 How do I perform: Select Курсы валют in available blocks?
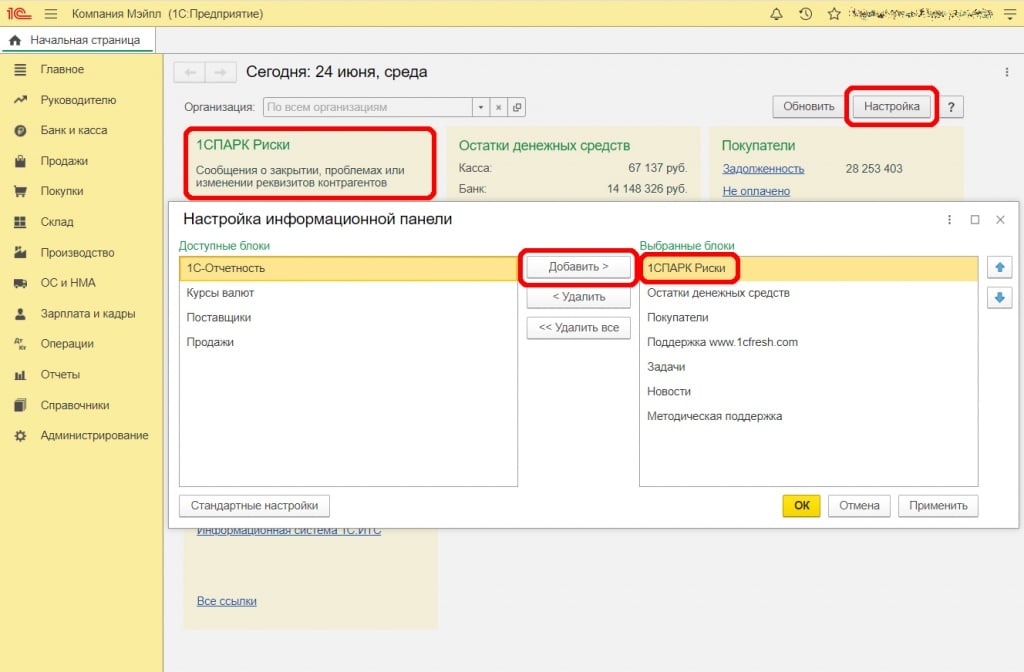pyautogui.click(x=220, y=293)
